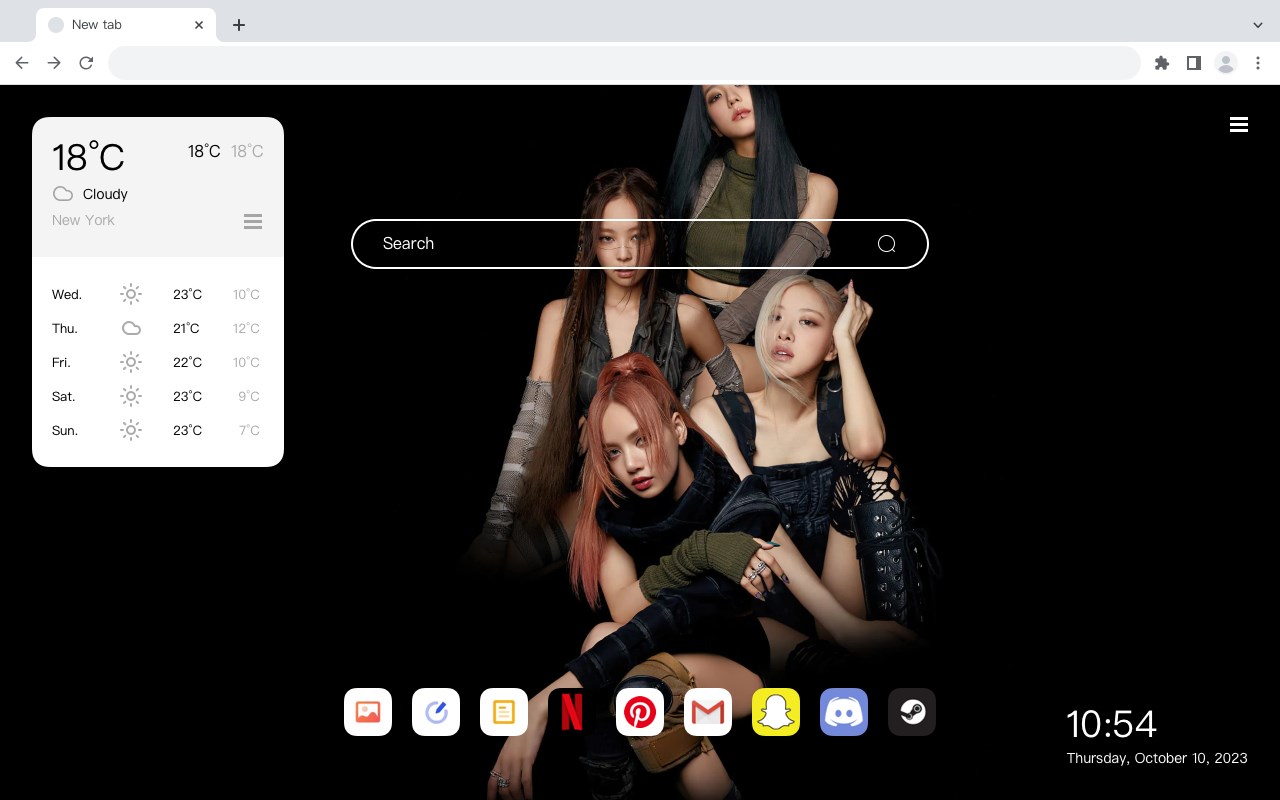Image resolution: width=1280 pixels, height=800 pixels.
Task: Close the New tab tab
Action: [x=199, y=25]
